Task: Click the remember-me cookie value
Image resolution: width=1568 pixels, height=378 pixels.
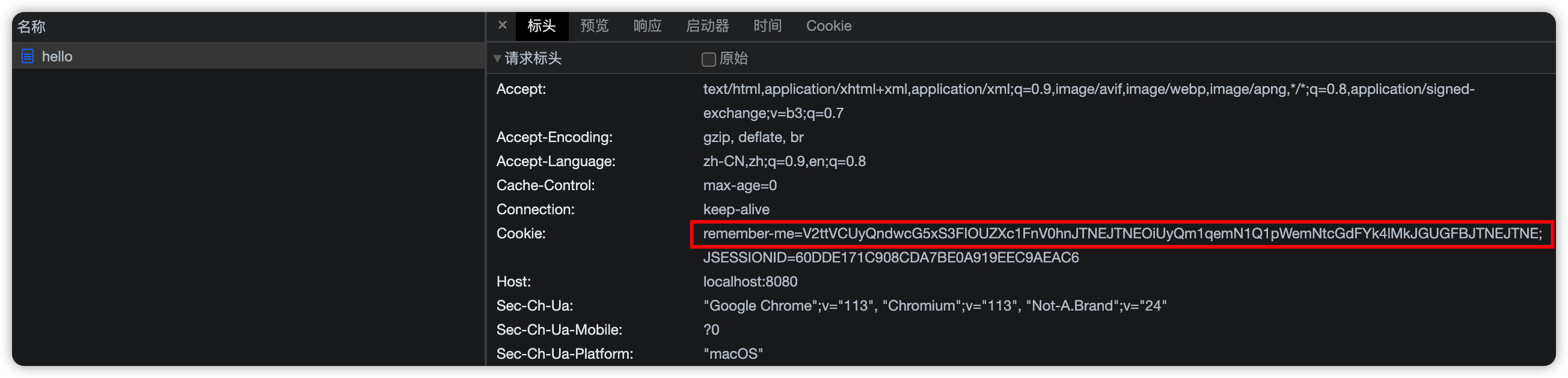Action: pos(1122,234)
